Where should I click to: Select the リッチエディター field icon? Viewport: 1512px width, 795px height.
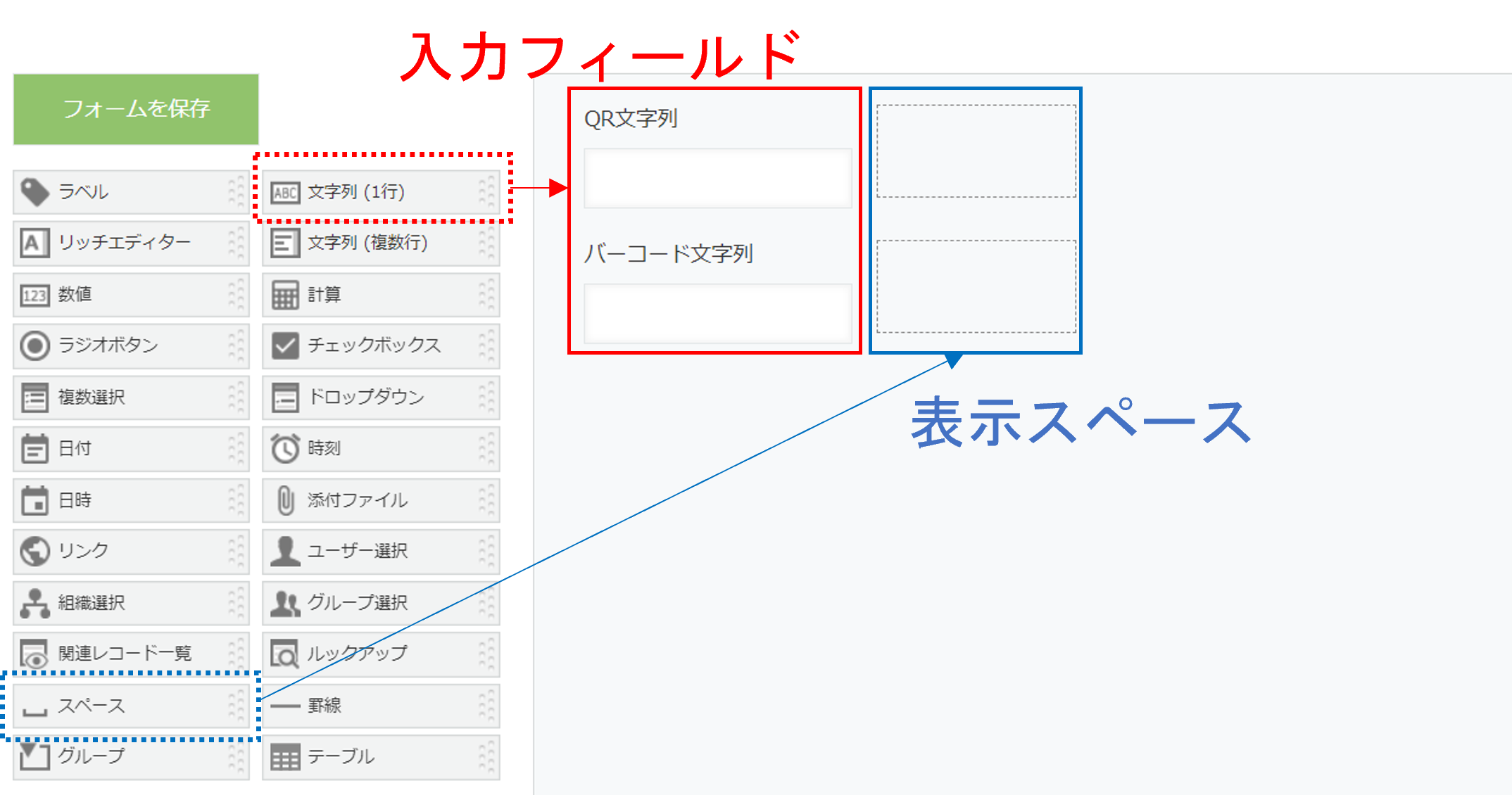click(34, 243)
